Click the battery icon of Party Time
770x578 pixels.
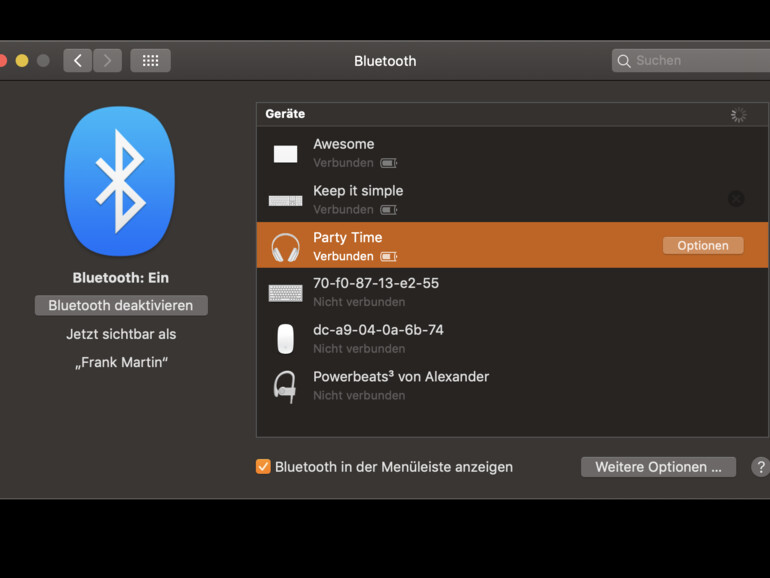point(388,256)
